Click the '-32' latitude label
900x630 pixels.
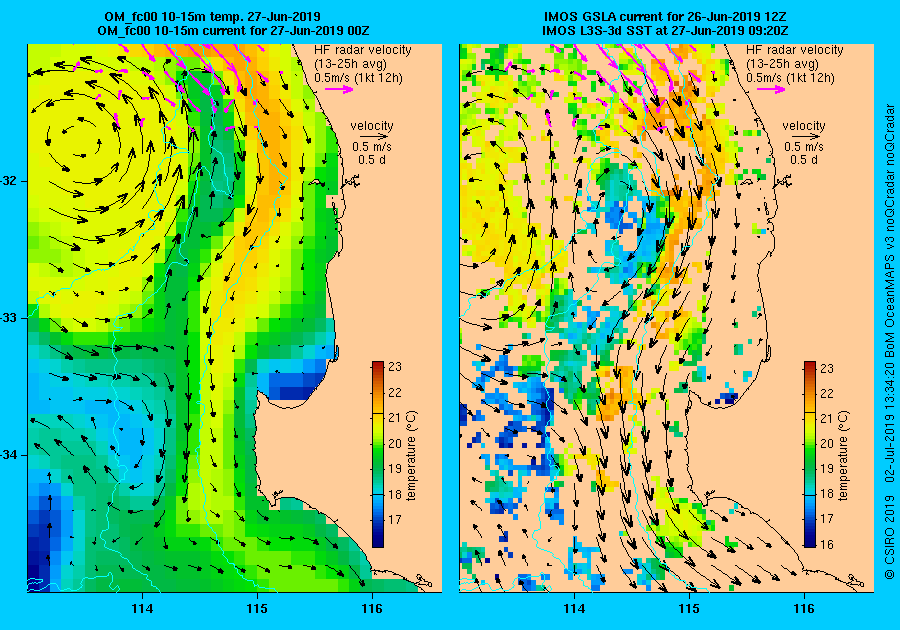[x=10, y=181]
